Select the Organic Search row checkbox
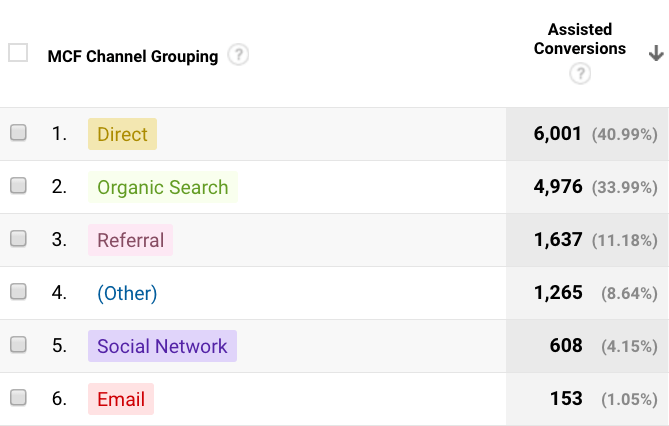The height and width of the screenshot is (426, 669). coord(18,186)
